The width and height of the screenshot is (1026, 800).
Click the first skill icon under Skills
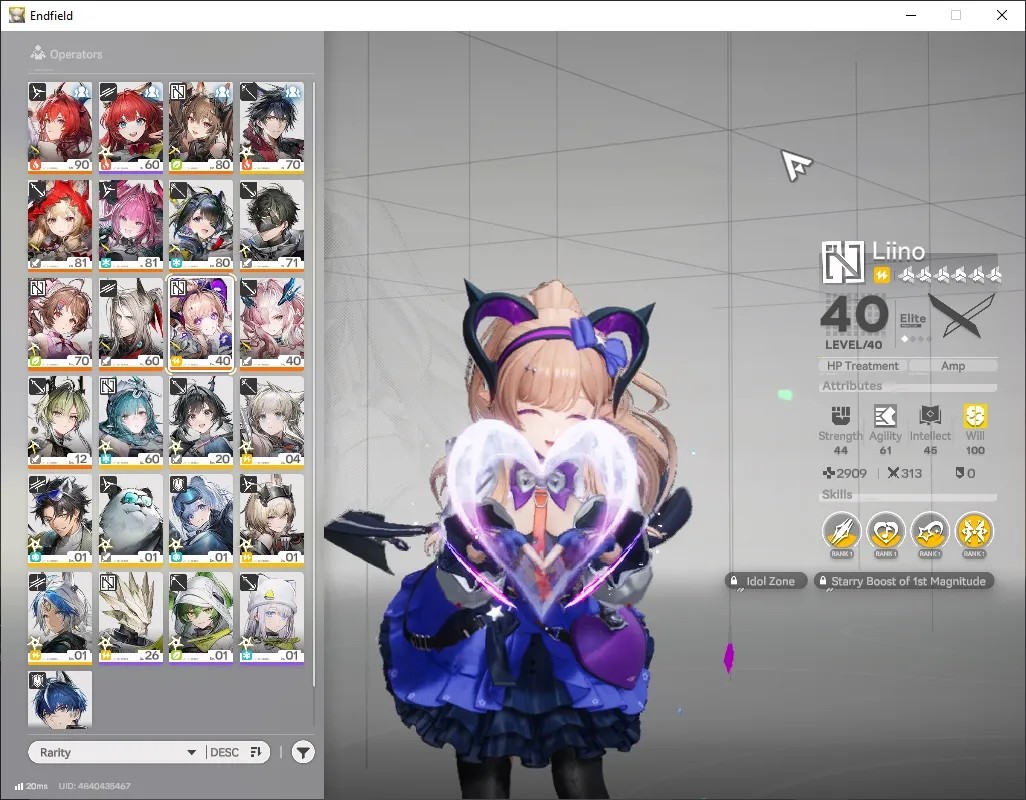coord(841,531)
